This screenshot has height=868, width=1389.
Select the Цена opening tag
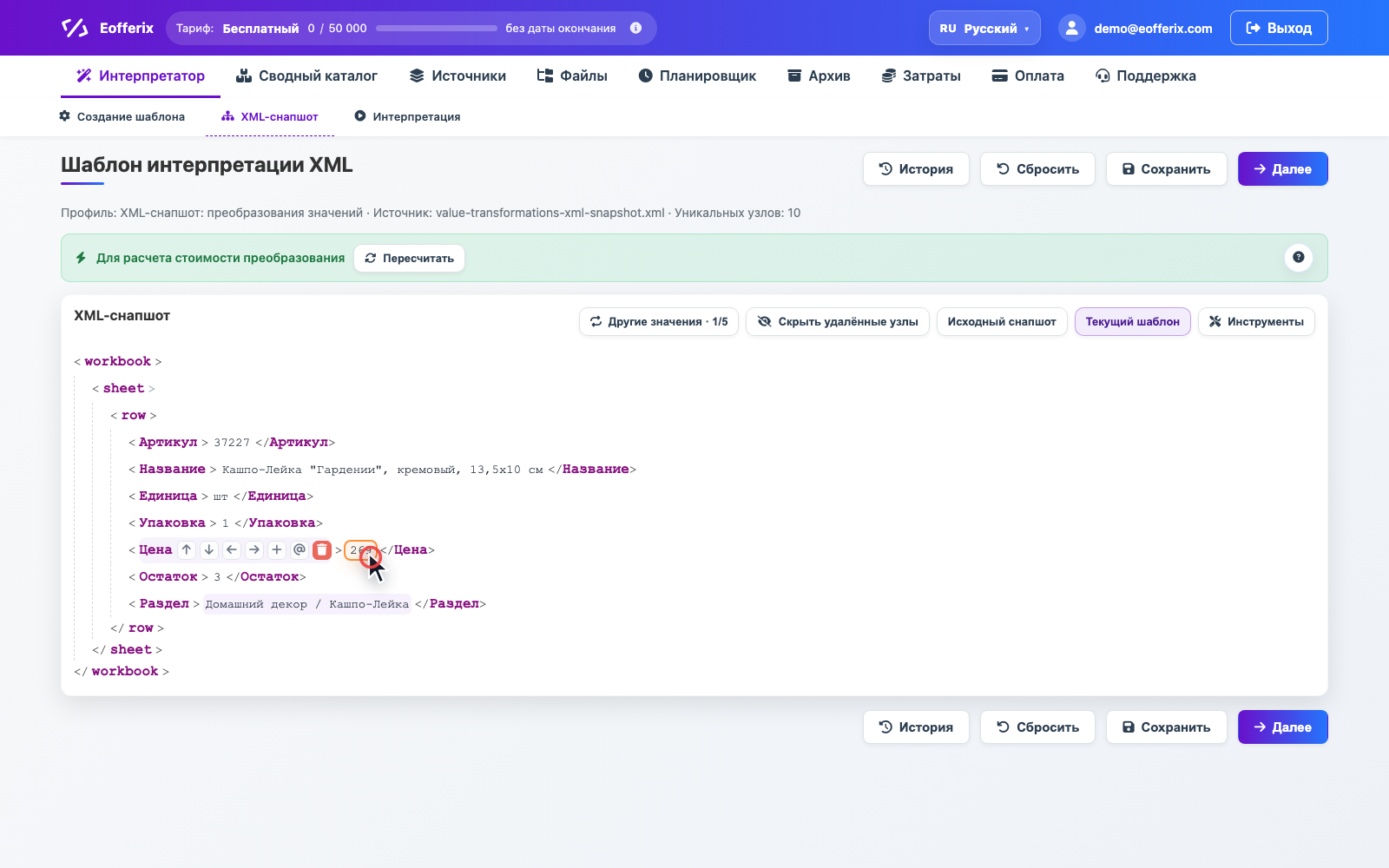[x=155, y=549]
